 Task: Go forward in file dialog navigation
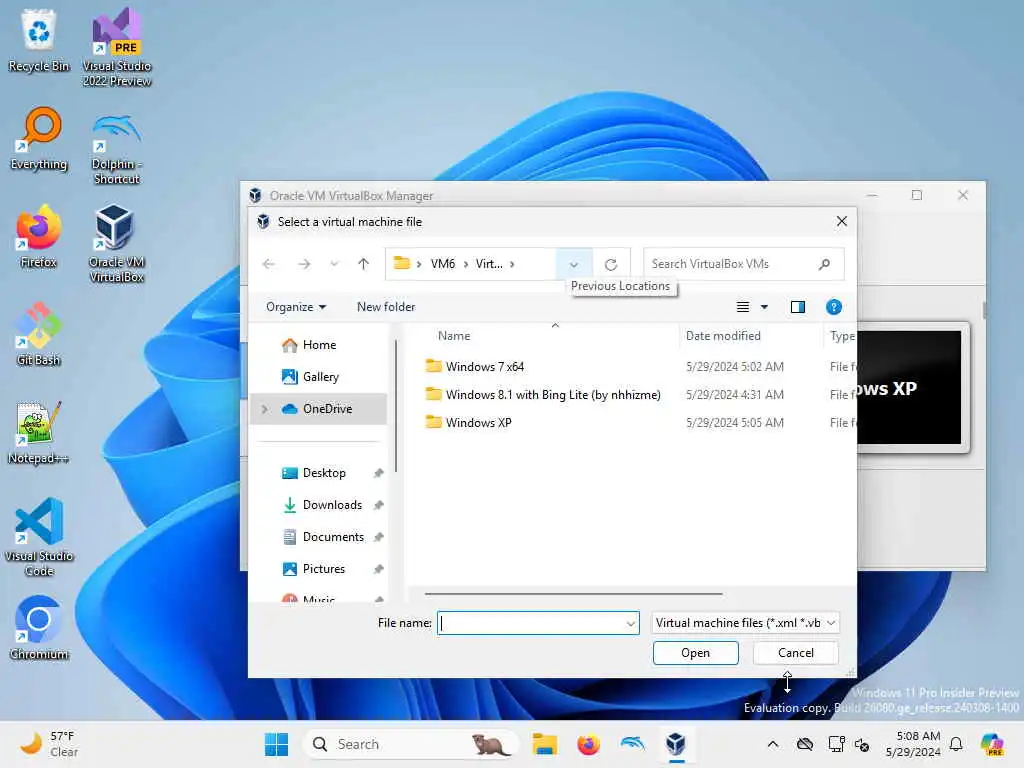(x=304, y=264)
